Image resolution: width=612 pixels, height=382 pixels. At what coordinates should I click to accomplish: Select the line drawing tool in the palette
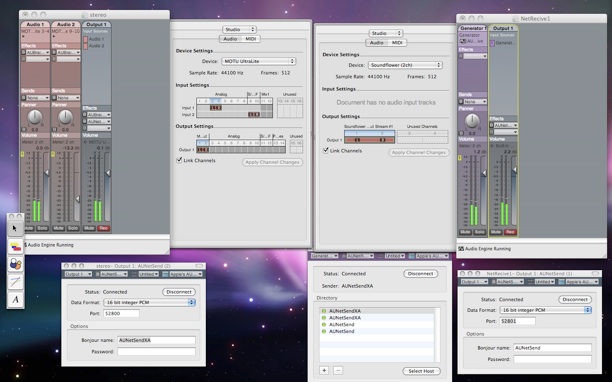(x=15, y=282)
